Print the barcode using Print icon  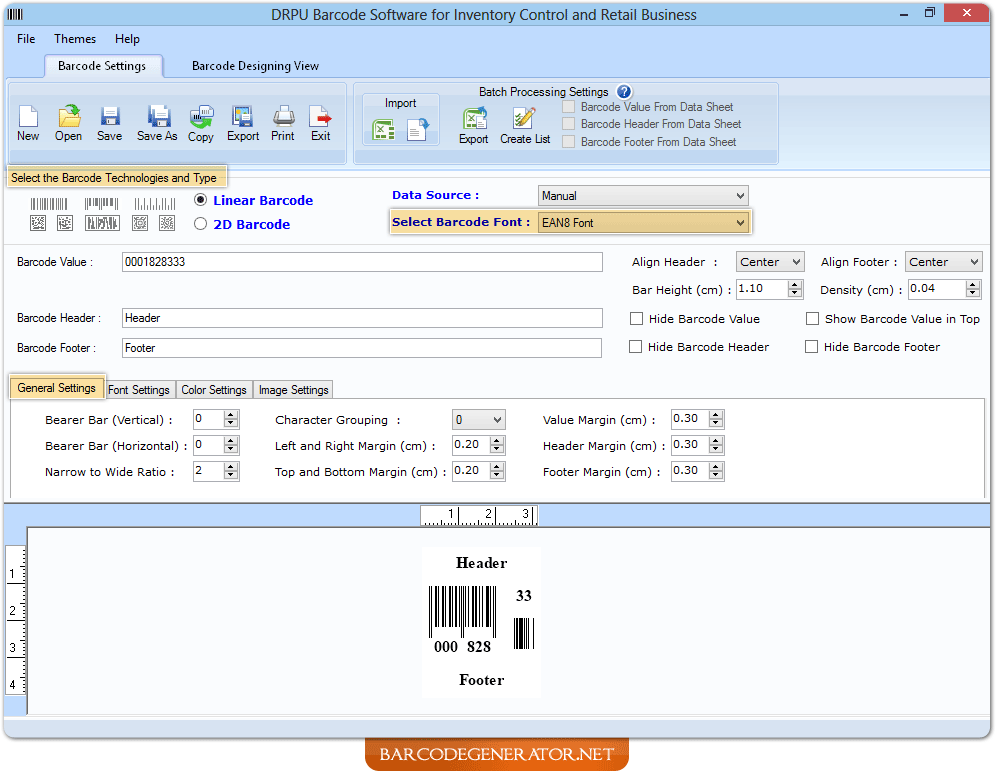tap(283, 116)
